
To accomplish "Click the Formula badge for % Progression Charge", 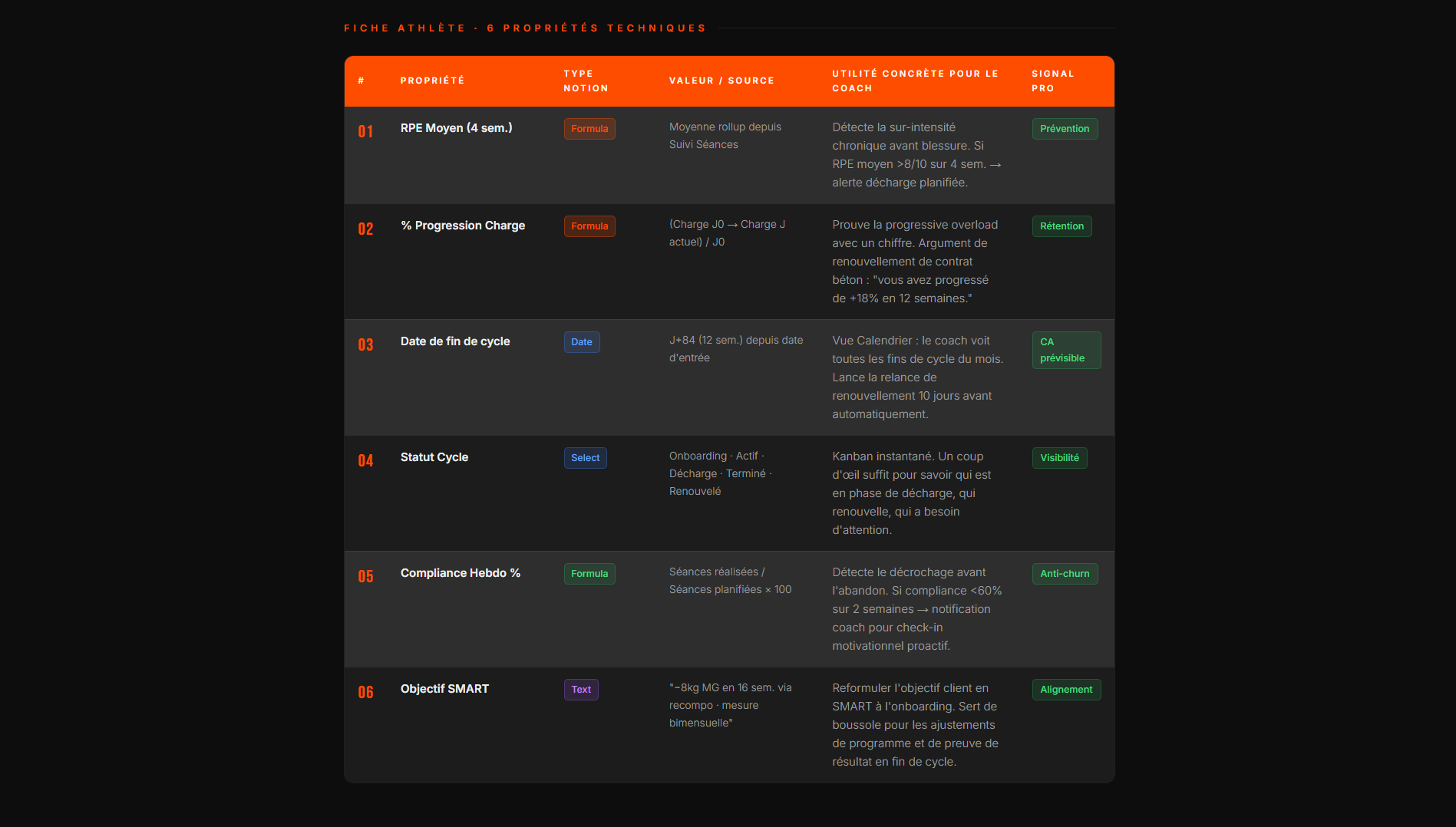I will [589, 226].
